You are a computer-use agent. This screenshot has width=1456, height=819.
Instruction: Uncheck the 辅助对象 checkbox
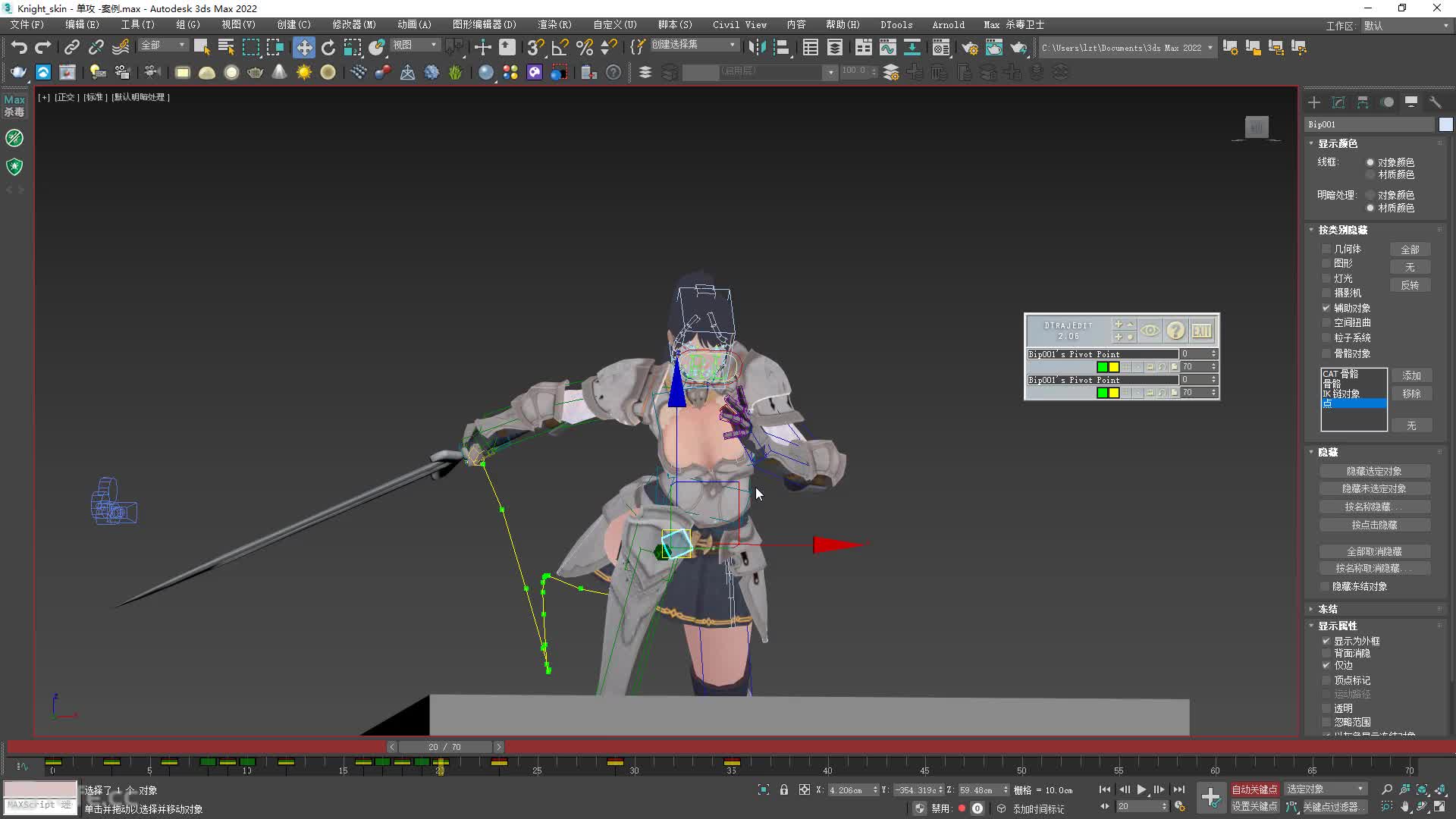[1326, 308]
